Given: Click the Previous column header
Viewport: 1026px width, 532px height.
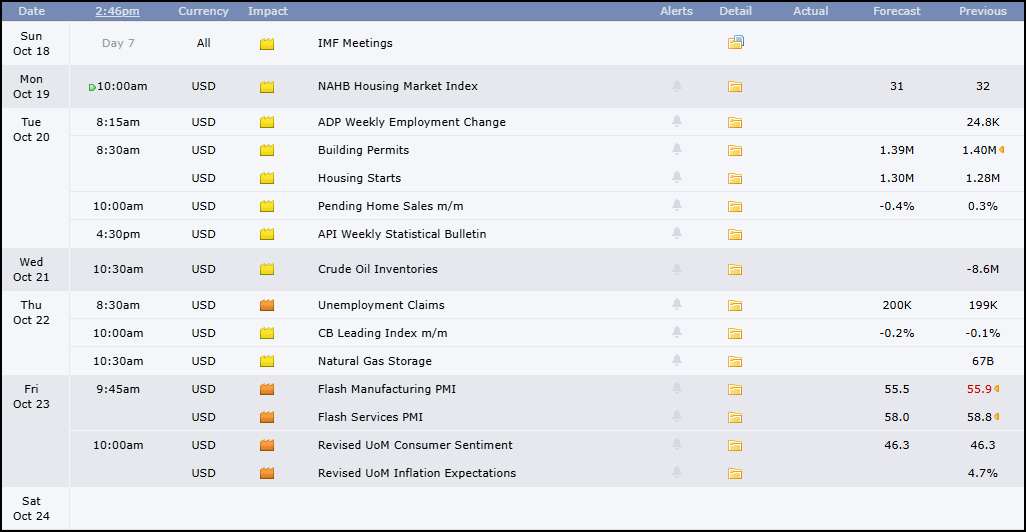Looking at the screenshot, I should click(983, 11).
